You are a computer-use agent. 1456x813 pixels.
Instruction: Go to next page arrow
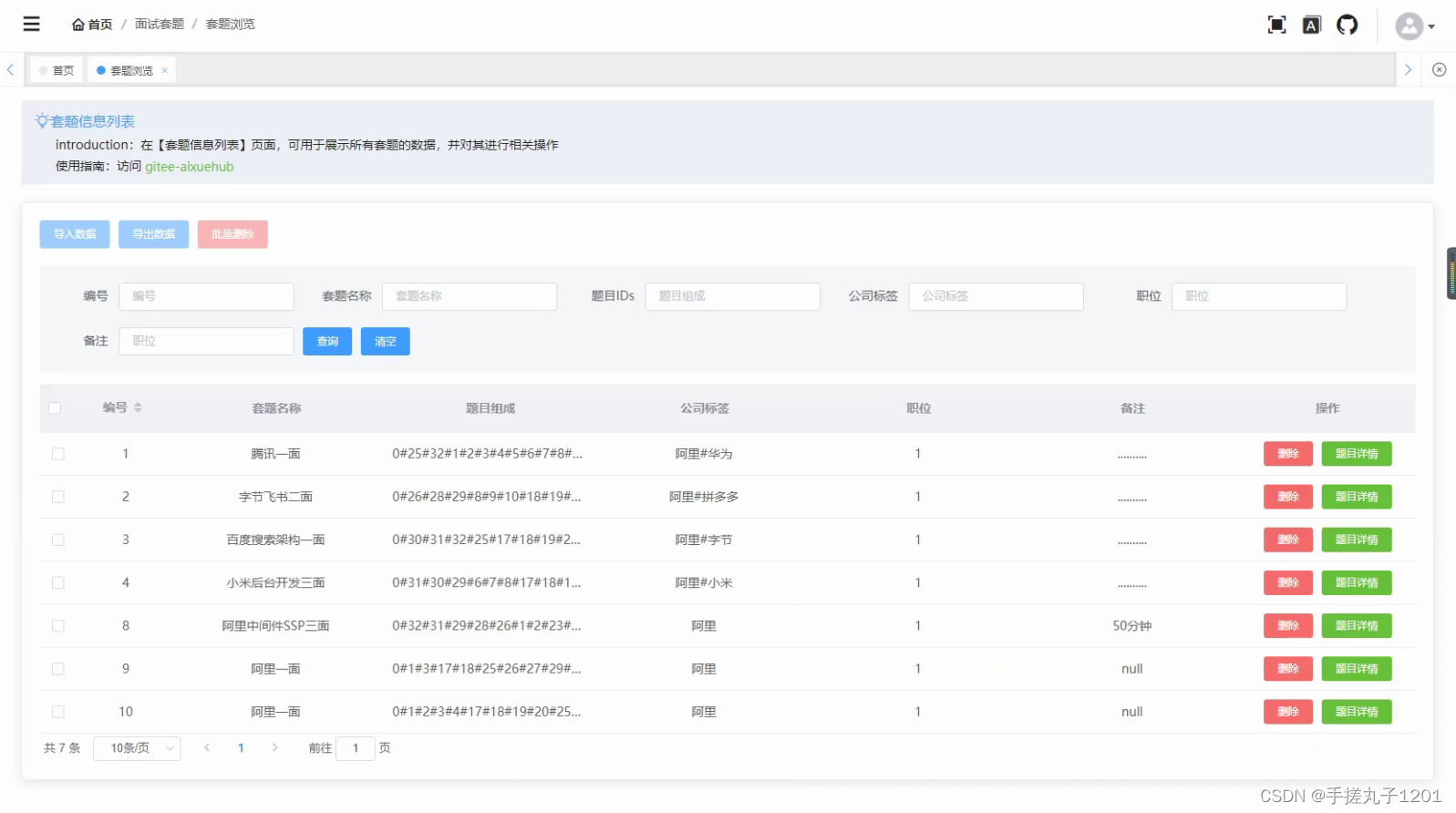pos(274,747)
